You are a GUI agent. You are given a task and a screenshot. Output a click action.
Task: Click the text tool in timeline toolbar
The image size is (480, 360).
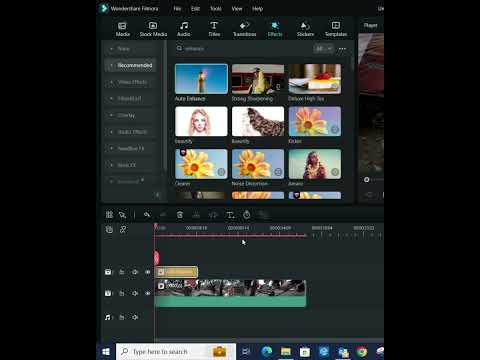pos(230,215)
